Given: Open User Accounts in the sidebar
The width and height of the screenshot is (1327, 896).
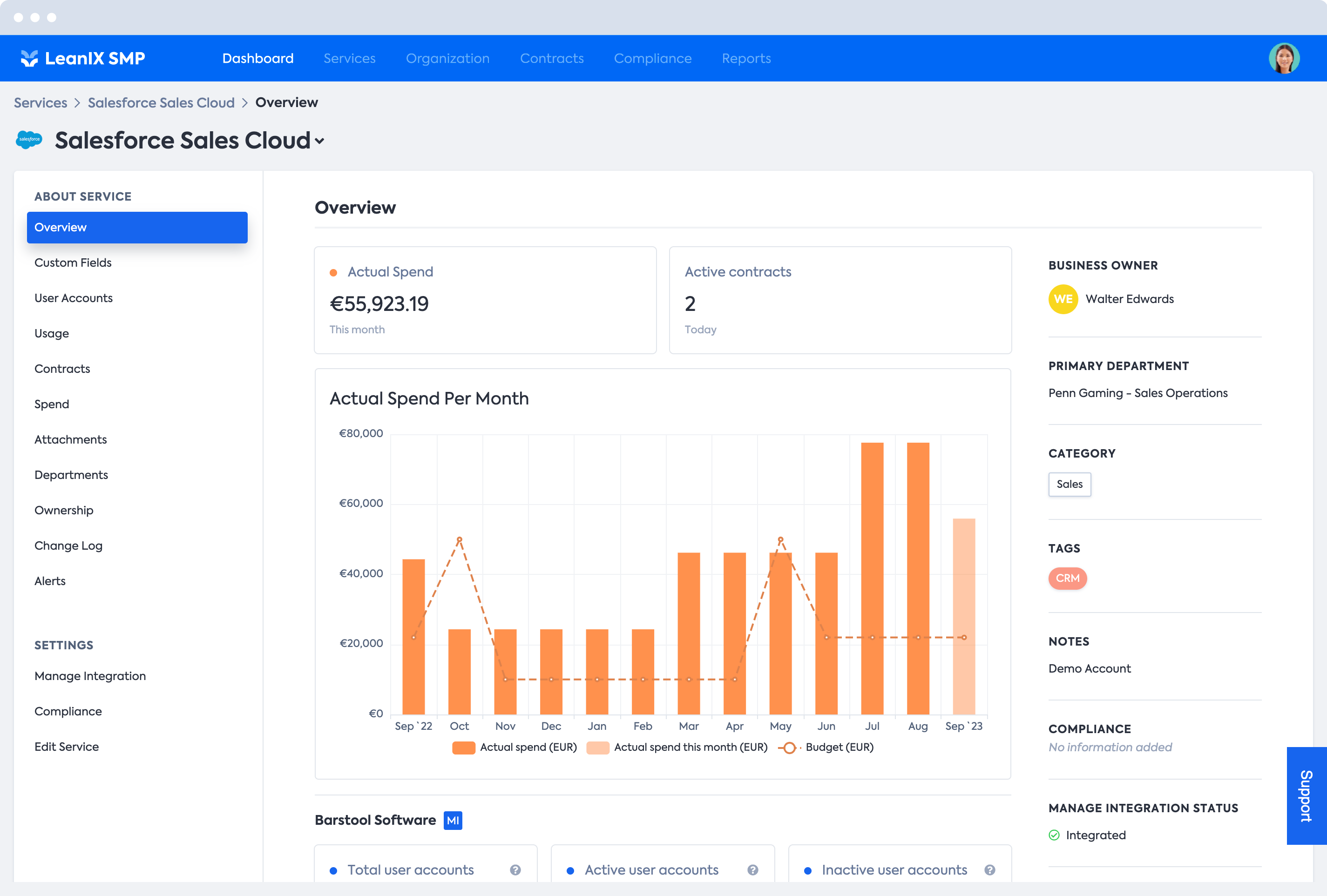Looking at the screenshot, I should (74, 298).
